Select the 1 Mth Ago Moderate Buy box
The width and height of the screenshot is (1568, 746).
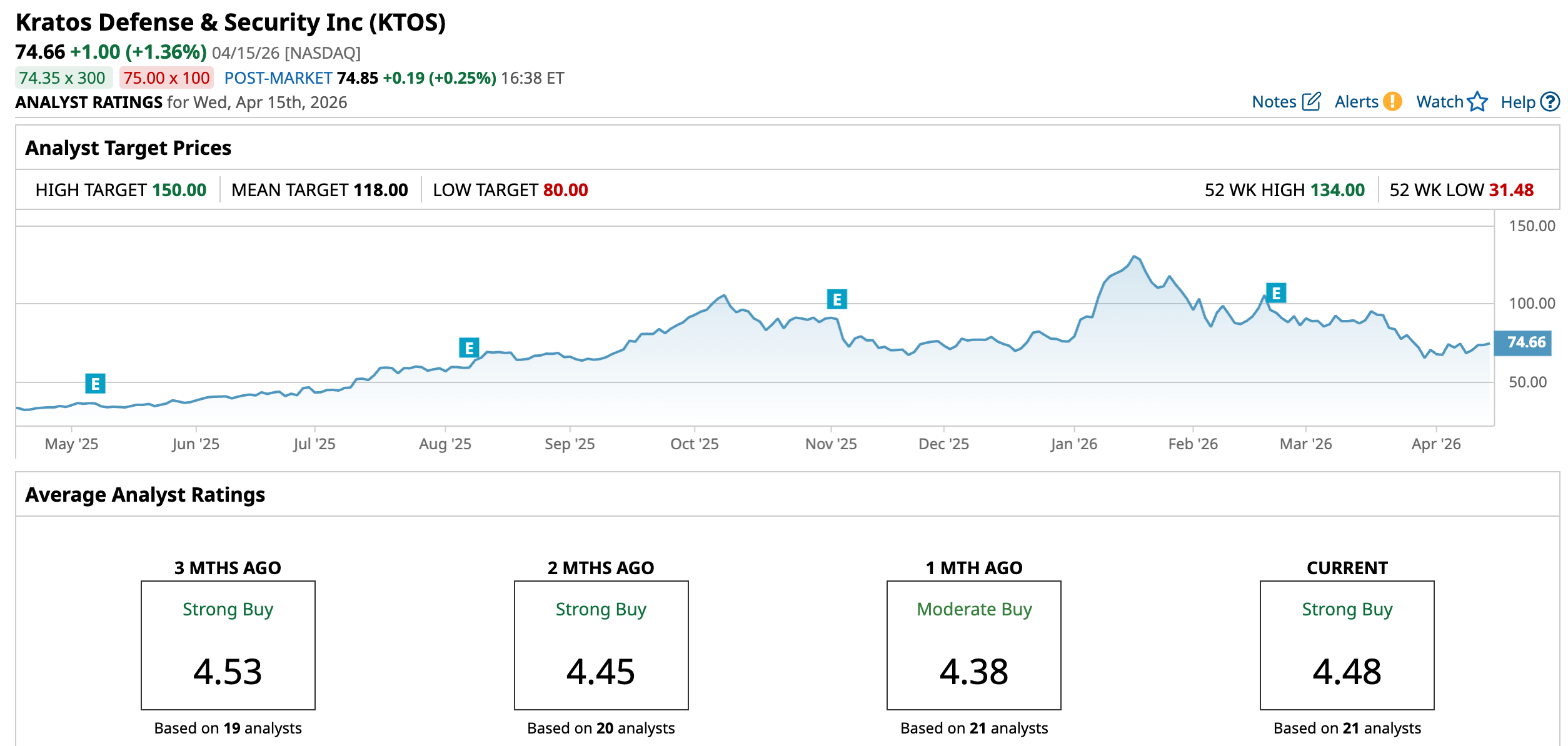click(x=973, y=645)
